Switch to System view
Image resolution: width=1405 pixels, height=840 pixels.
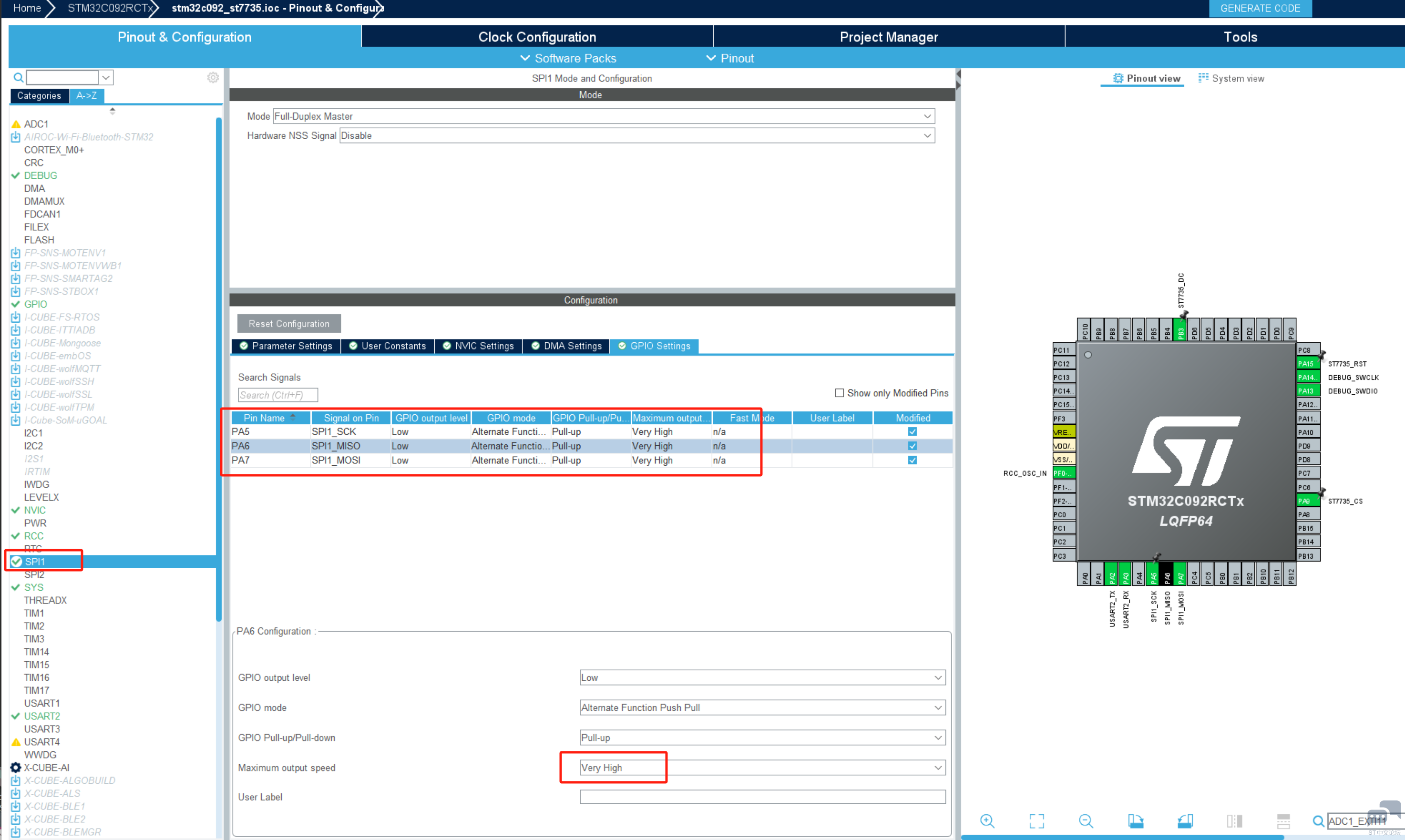pyautogui.click(x=1231, y=78)
